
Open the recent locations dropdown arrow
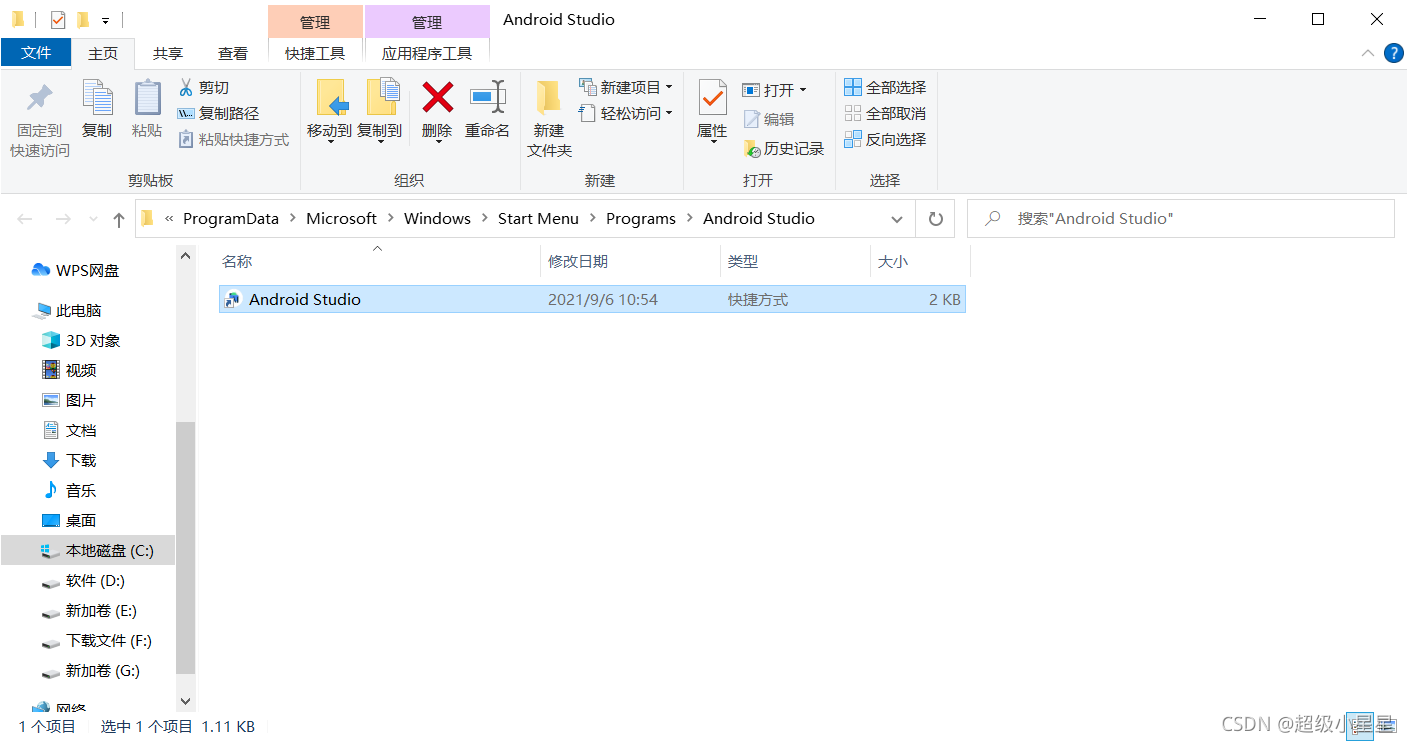[x=93, y=219]
